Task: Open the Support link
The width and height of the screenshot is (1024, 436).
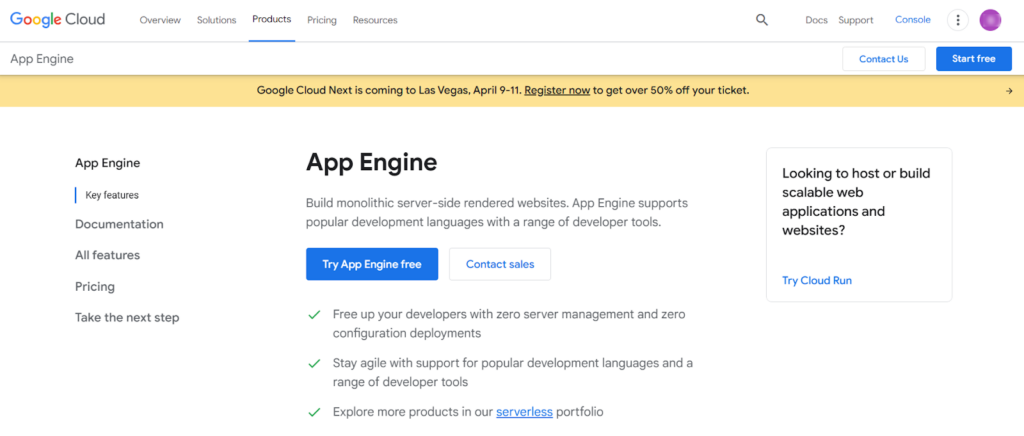Action: [x=856, y=20]
